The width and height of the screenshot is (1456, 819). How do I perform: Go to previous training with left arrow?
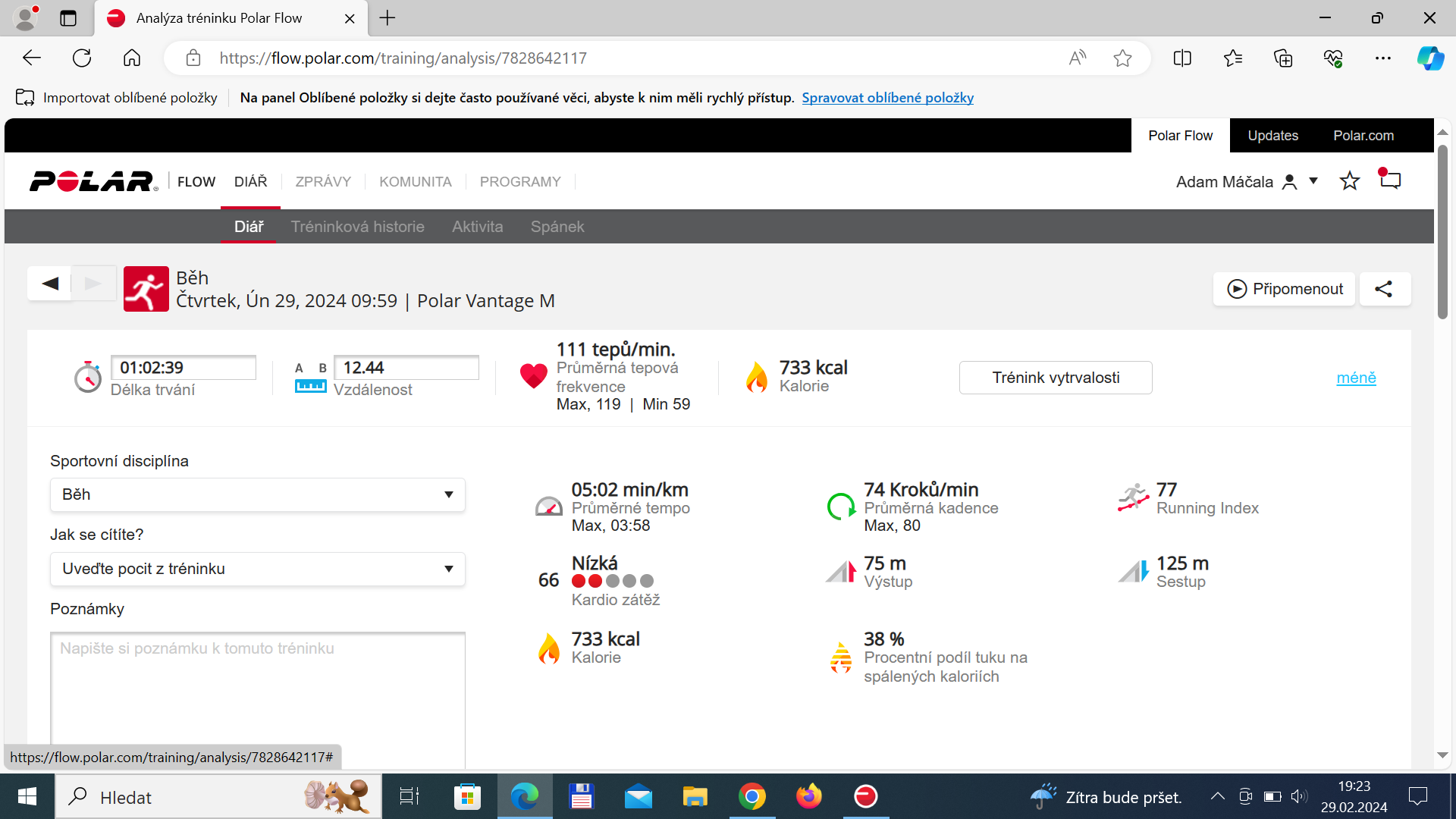pos(50,284)
